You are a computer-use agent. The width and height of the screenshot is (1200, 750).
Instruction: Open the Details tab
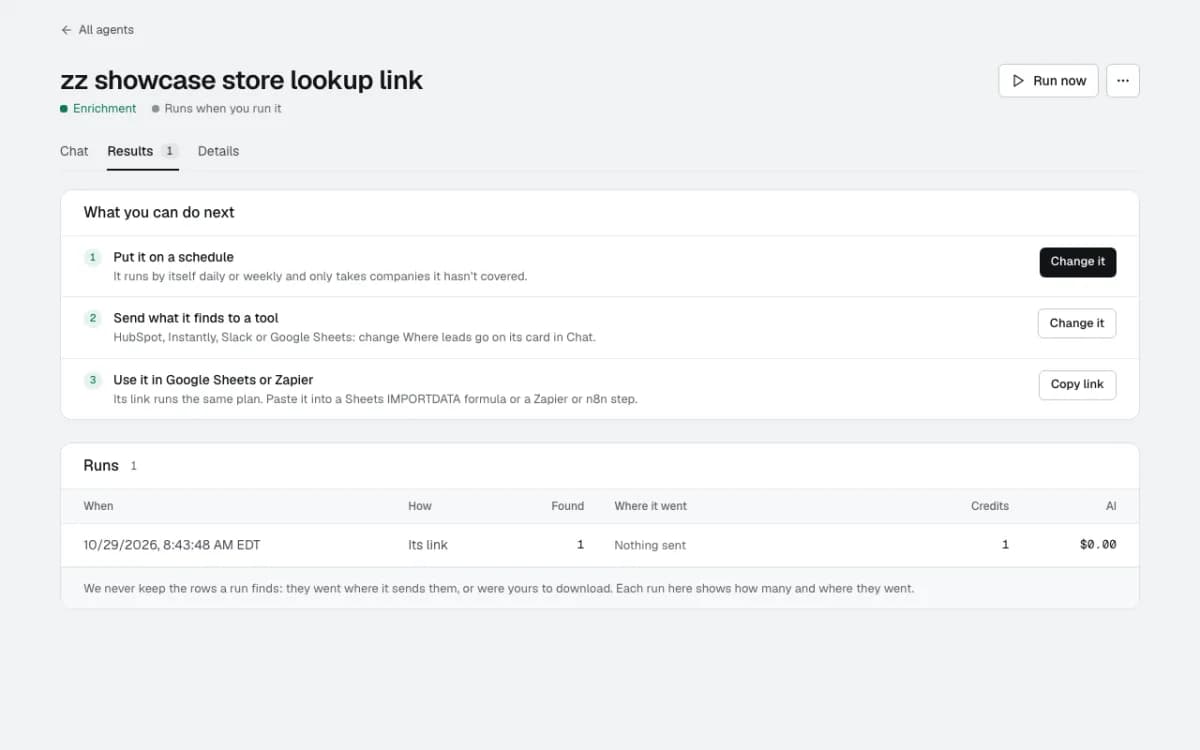218,151
